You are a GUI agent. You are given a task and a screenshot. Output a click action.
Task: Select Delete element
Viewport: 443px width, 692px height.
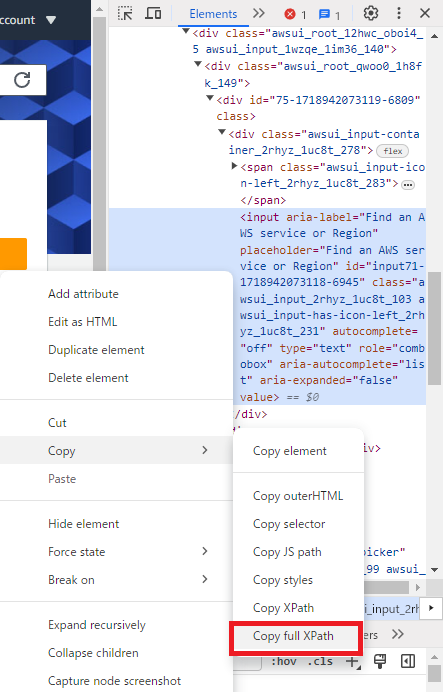(88, 378)
